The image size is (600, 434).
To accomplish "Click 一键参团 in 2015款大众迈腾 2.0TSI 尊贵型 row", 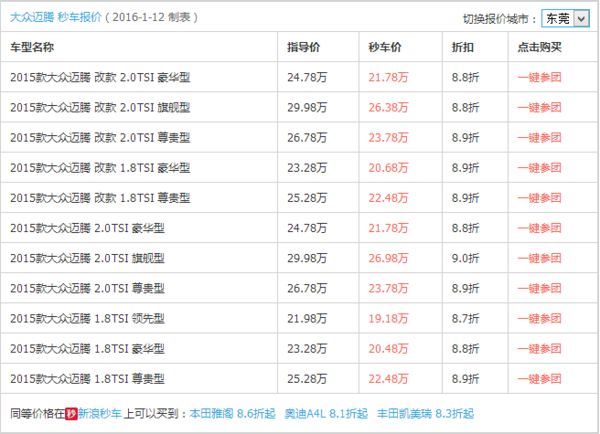I will click(x=539, y=289).
